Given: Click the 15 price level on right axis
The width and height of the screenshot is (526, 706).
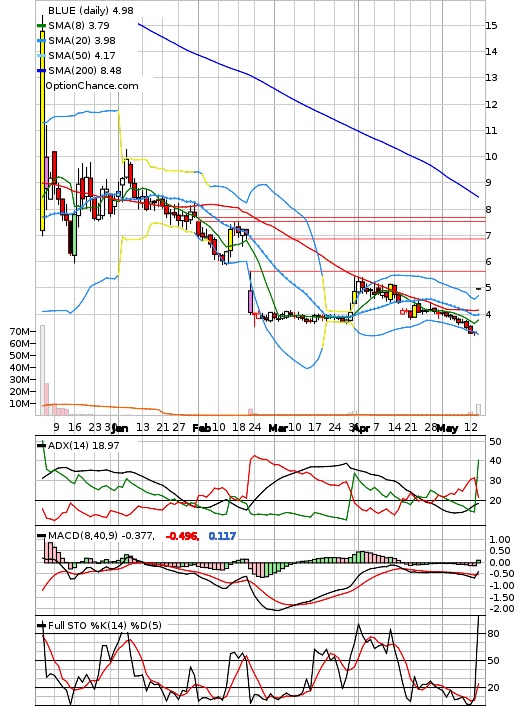Looking at the screenshot, I should [492, 26].
